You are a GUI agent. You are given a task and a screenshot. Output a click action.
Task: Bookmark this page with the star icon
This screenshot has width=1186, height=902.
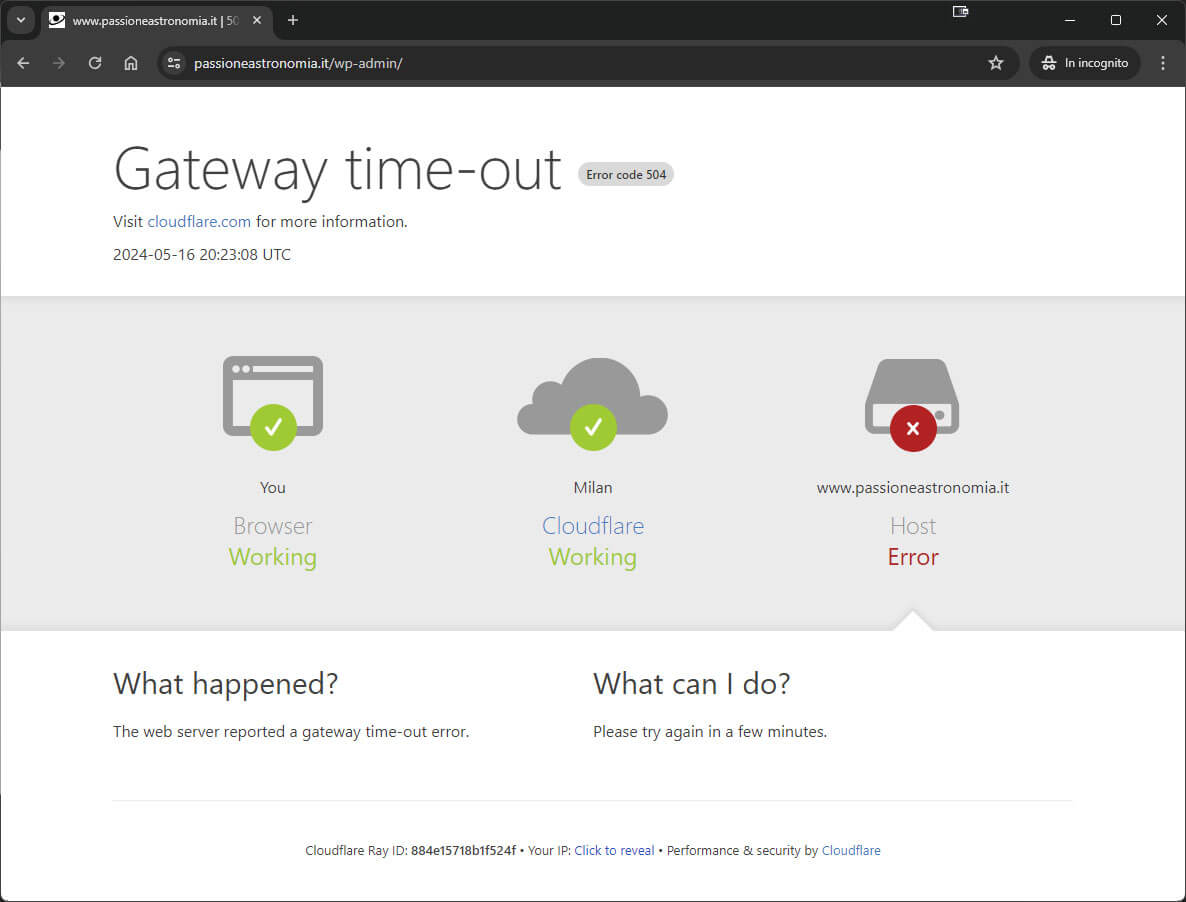point(995,64)
